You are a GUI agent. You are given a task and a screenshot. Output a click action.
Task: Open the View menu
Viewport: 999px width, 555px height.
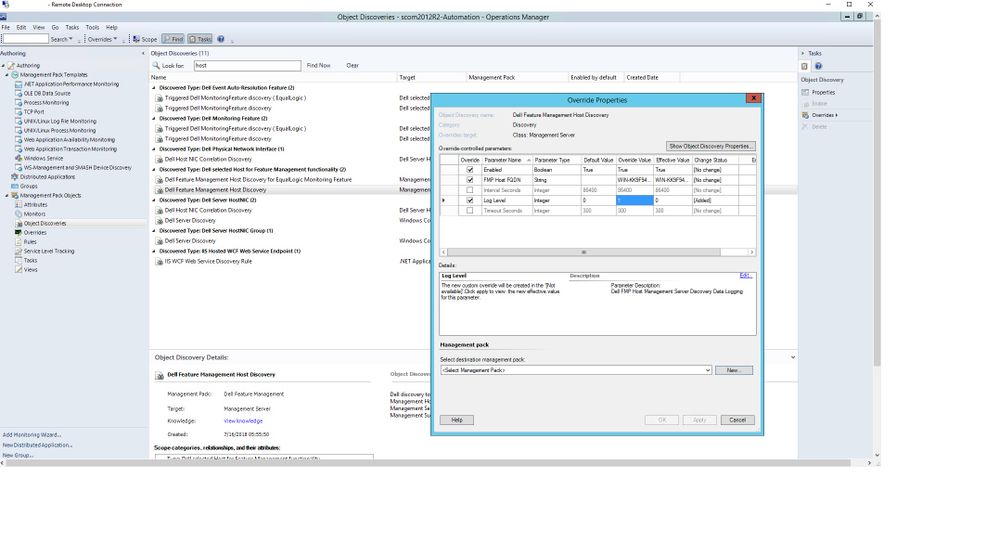(39, 27)
